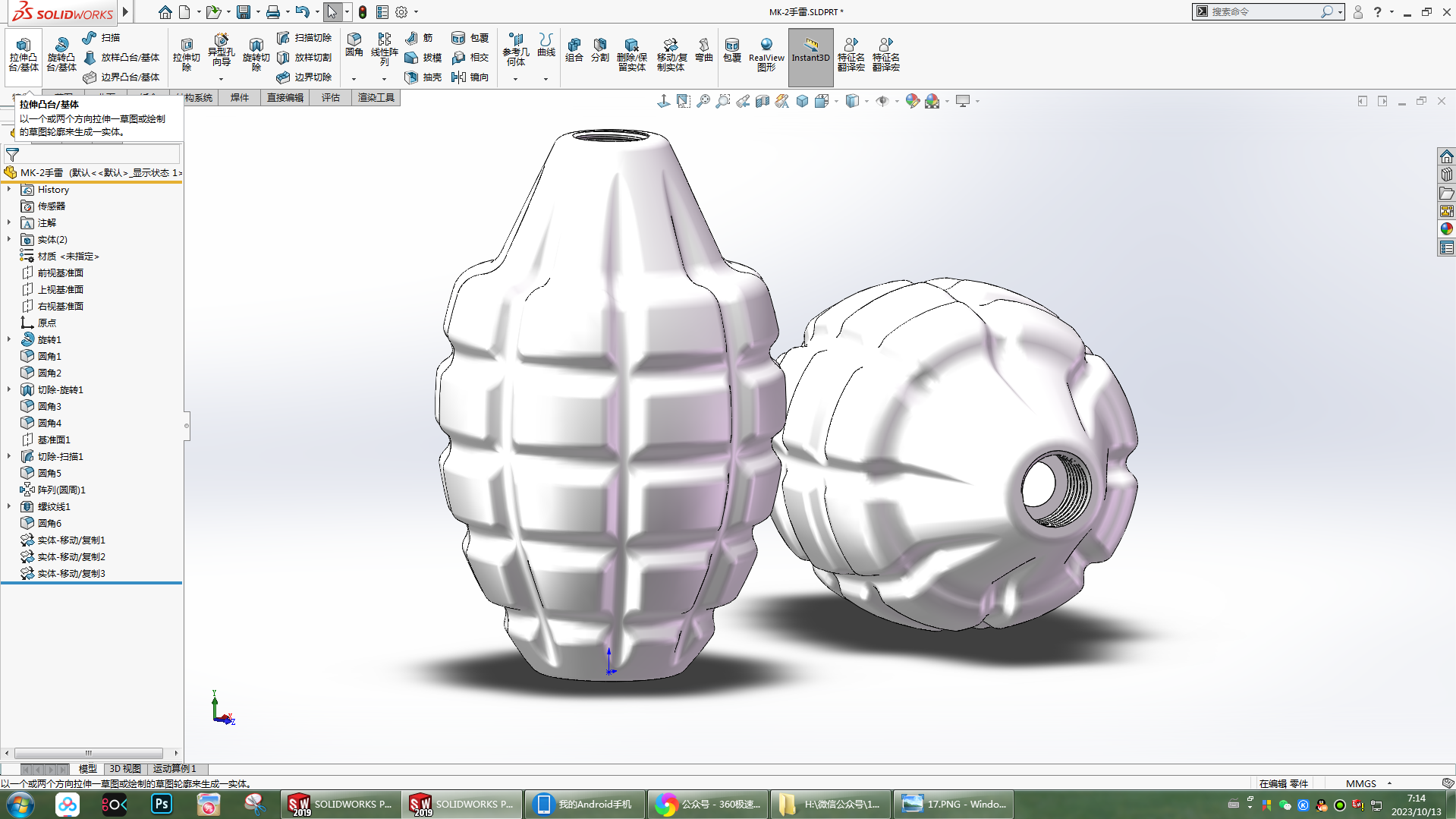
Task: Choose the 筋 rib tool
Action: (419, 37)
